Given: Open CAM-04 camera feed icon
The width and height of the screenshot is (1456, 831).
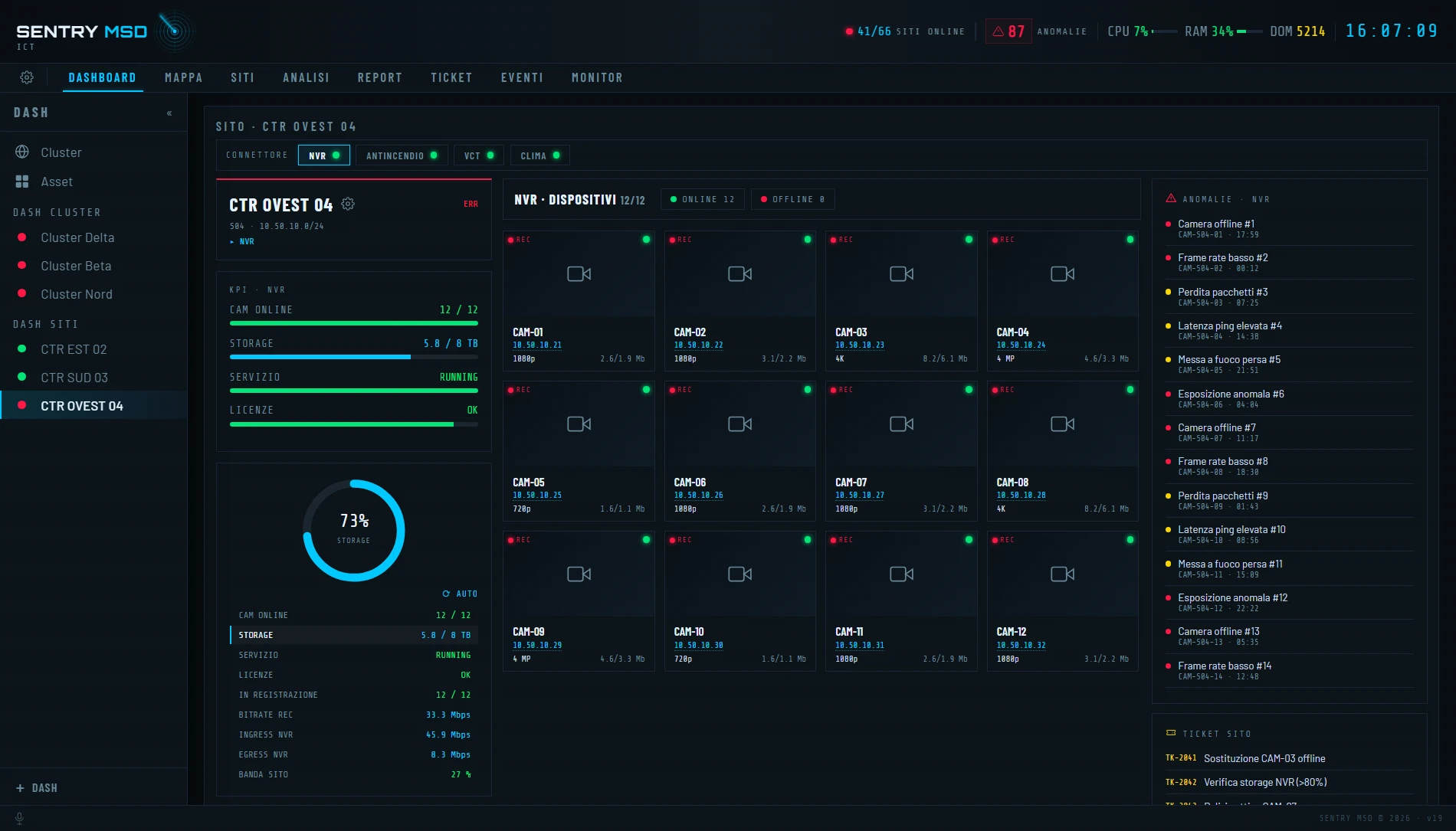Looking at the screenshot, I should point(1062,273).
